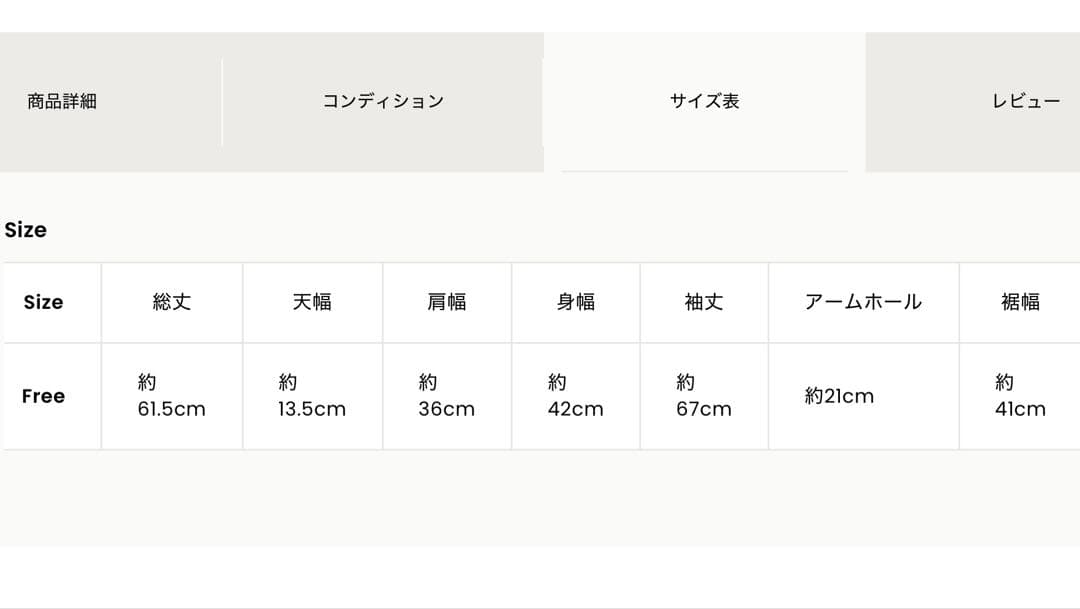Open the コンディション tab

(383, 99)
